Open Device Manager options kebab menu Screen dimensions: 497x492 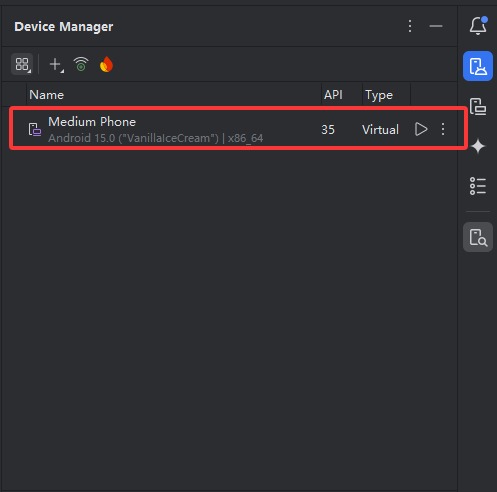pos(410,26)
